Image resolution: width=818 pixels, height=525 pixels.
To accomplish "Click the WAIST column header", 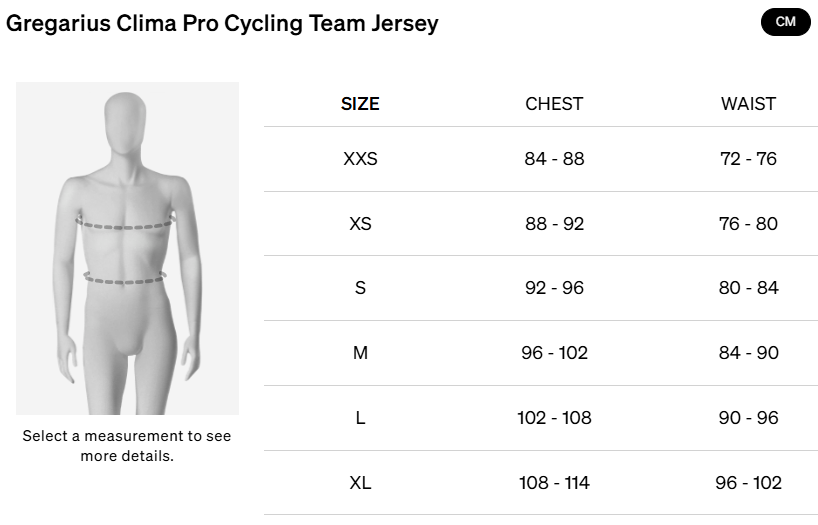I will pos(748,104).
